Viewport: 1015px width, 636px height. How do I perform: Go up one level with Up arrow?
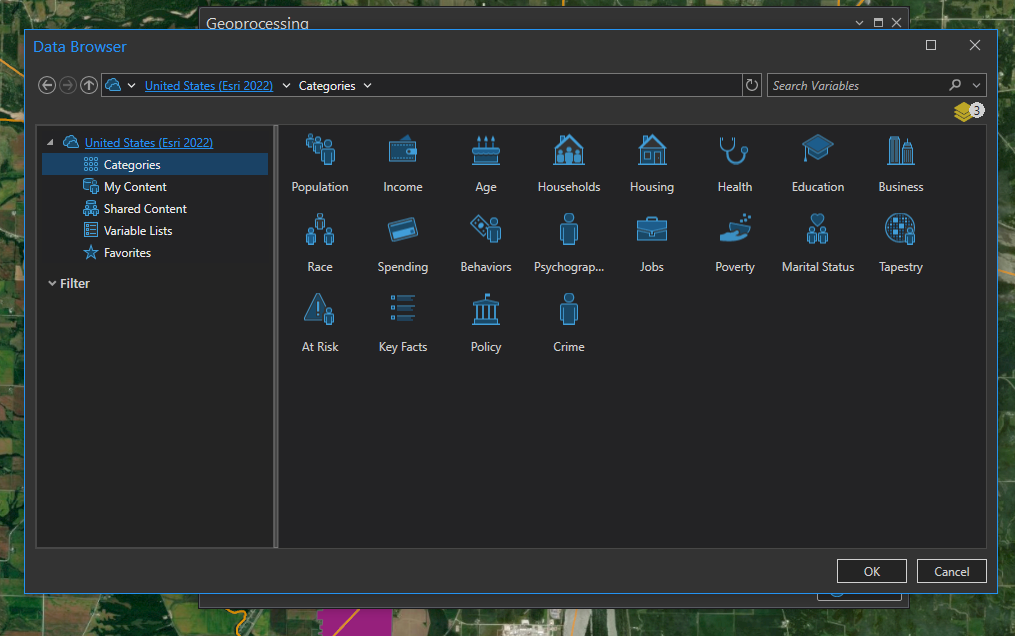(x=89, y=85)
